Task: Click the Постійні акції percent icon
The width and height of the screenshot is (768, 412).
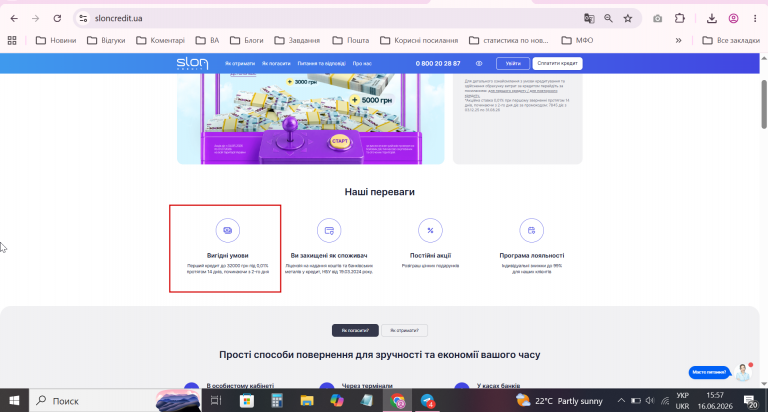Action: point(430,230)
